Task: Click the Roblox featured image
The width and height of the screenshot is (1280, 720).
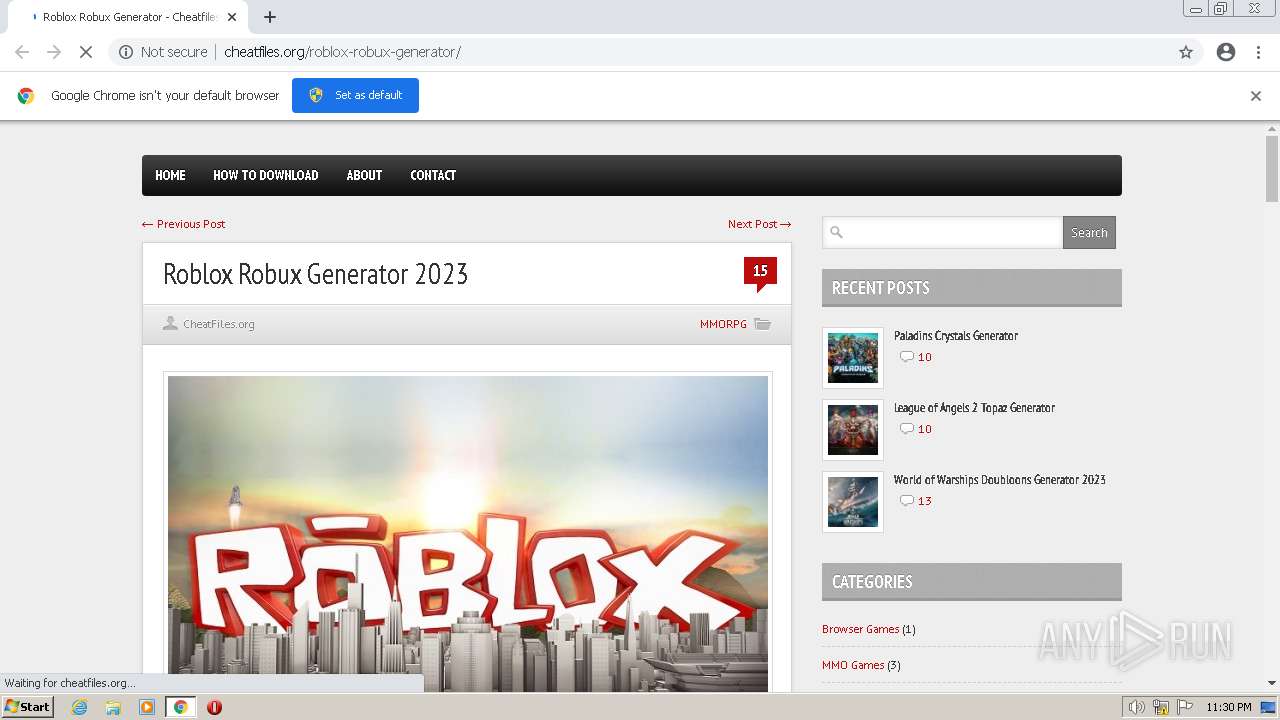Action: [x=468, y=534]
